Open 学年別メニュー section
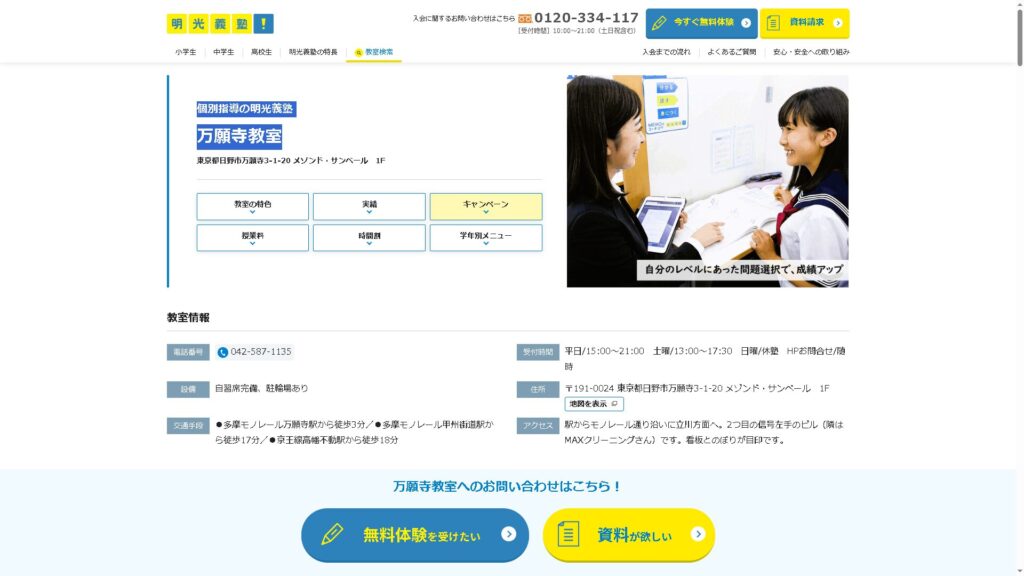Viewport: 1024px width, 576px height. coord(486,238)
